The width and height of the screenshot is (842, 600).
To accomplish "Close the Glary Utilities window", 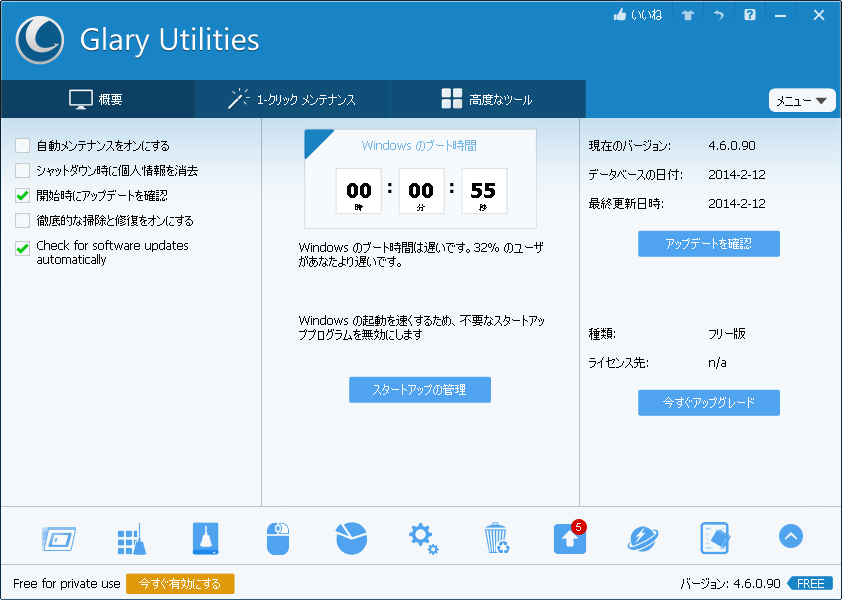I will 818,15.
